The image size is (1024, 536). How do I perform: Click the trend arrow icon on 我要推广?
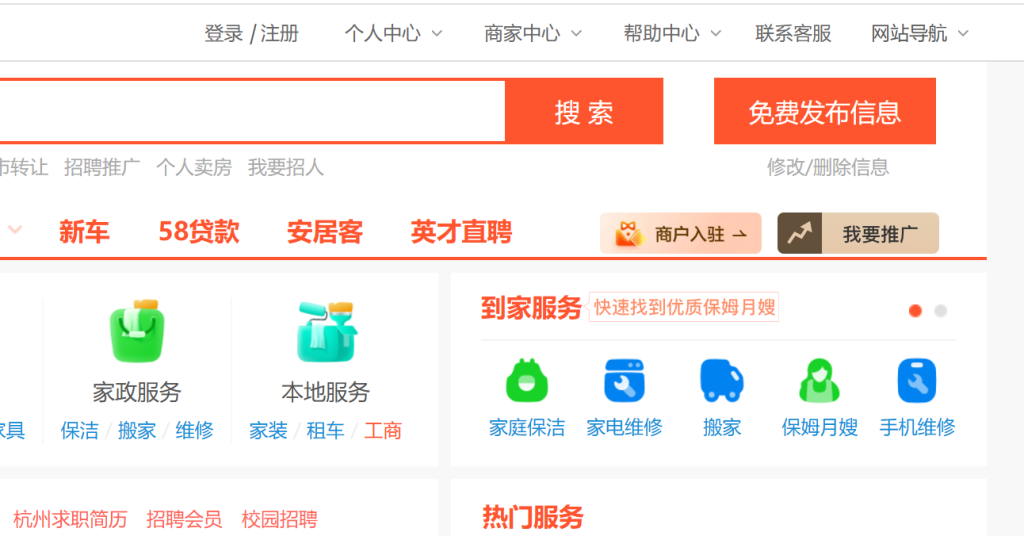[799, 233]
